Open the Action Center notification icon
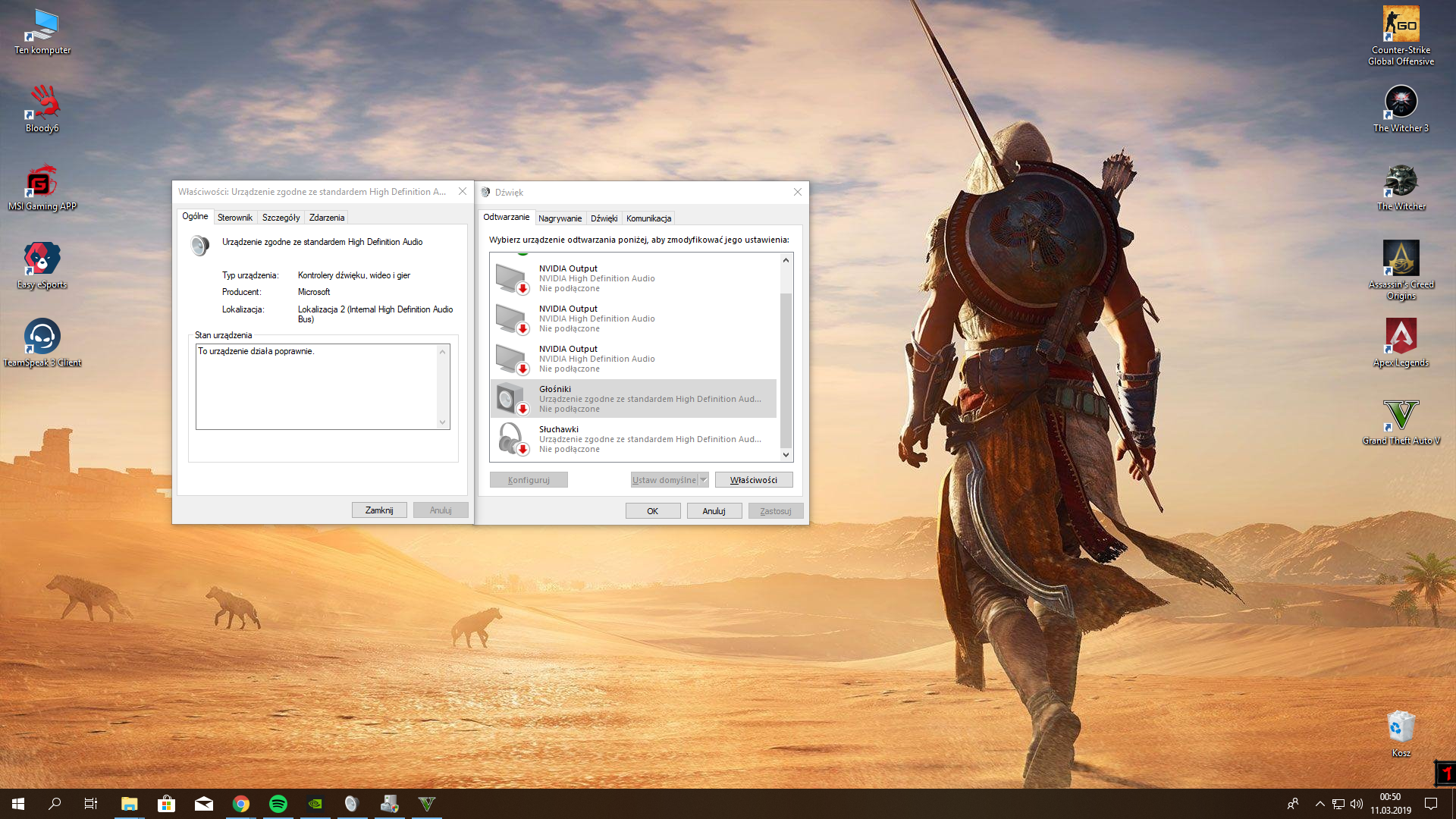 tap(1431, 804)
